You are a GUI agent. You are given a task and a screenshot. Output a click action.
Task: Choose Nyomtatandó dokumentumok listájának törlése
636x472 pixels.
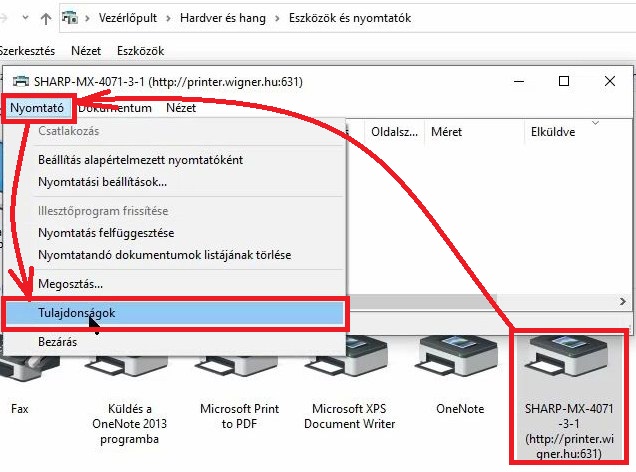click(165, 255)
